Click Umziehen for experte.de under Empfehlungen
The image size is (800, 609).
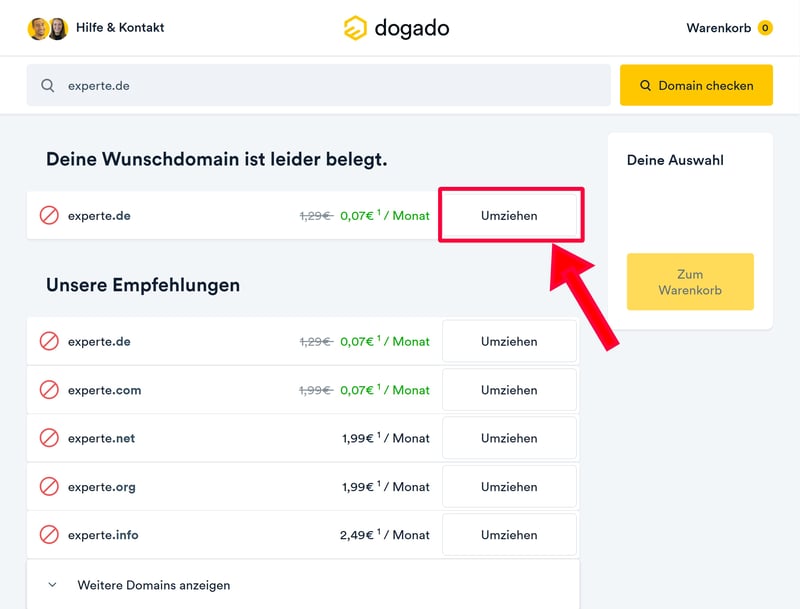coord(509,341)
